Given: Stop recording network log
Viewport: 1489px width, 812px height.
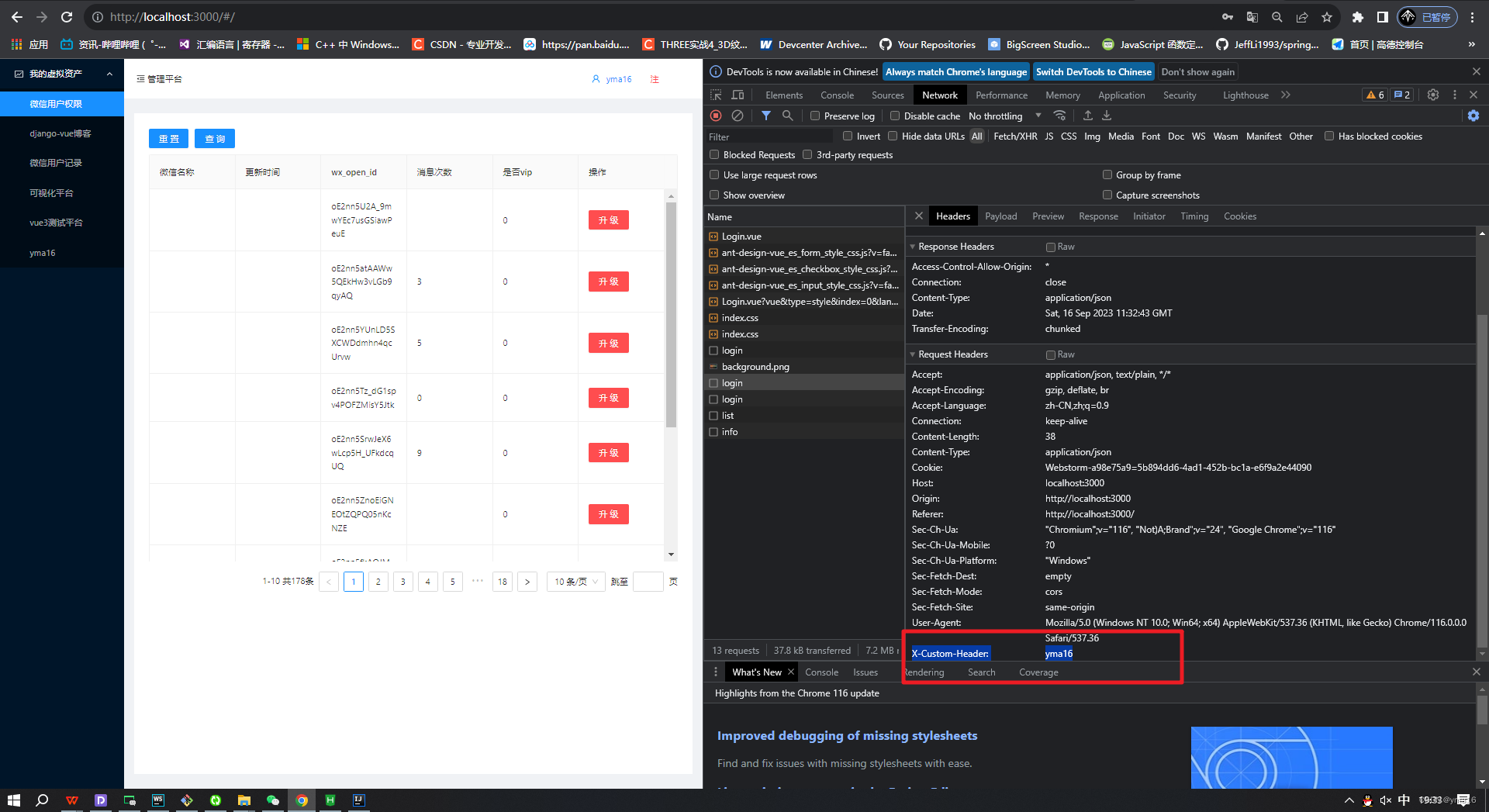Looking at the screenshot, I should point(715,116).
